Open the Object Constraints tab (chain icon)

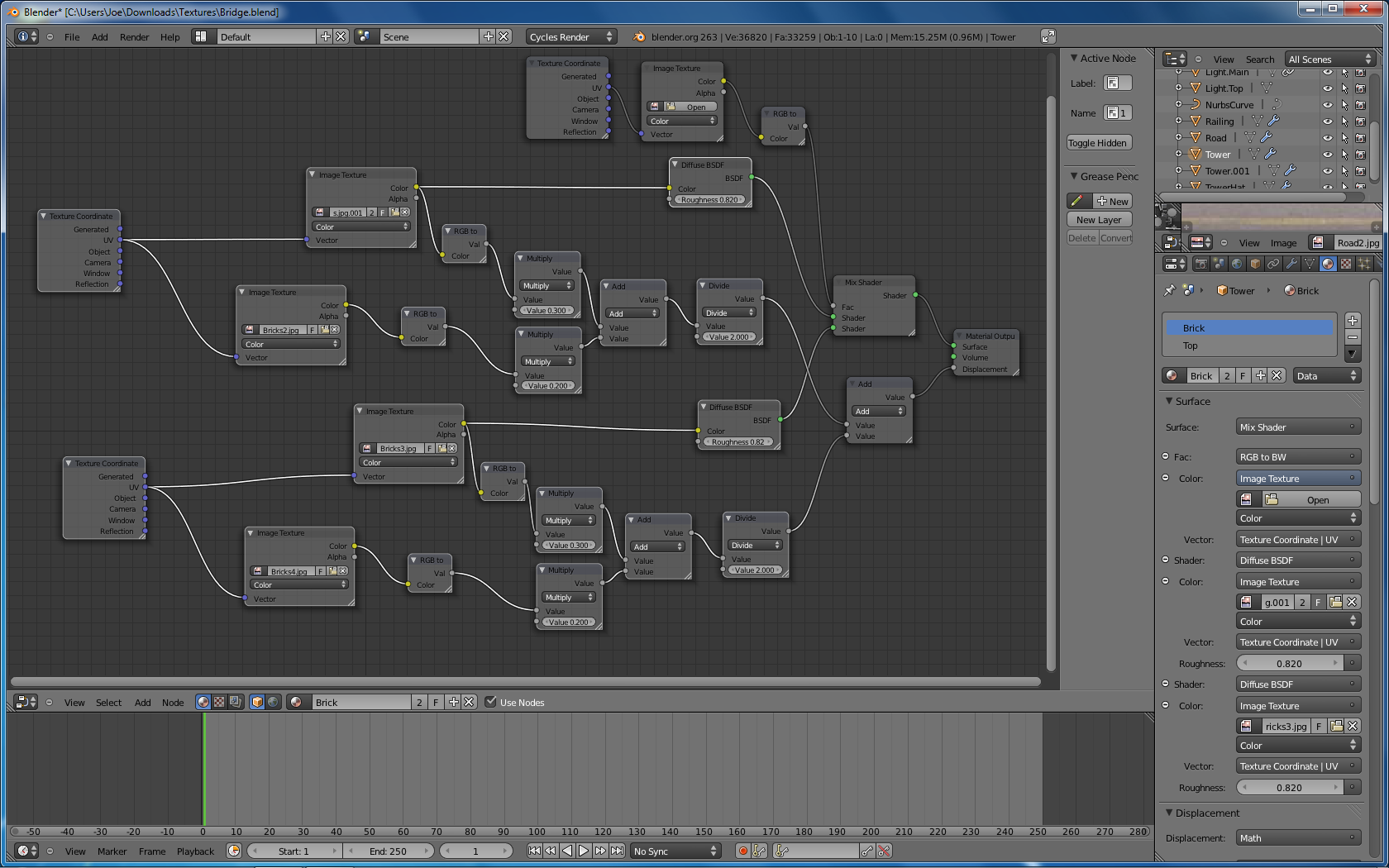click(1273, 264)
